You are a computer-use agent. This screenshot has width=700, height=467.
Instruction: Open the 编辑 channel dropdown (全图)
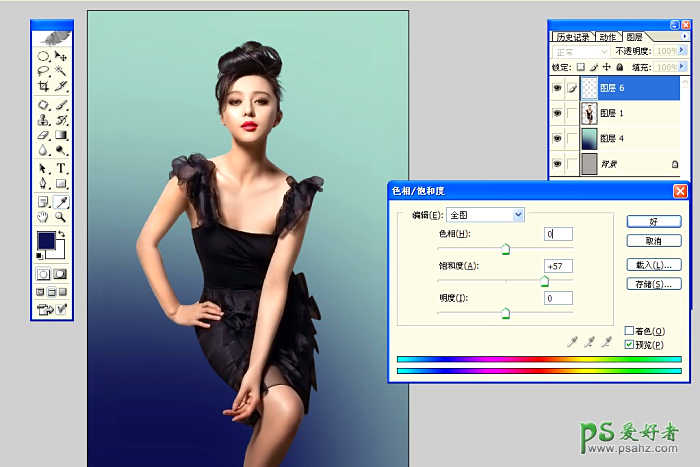(x=518, y=214)
